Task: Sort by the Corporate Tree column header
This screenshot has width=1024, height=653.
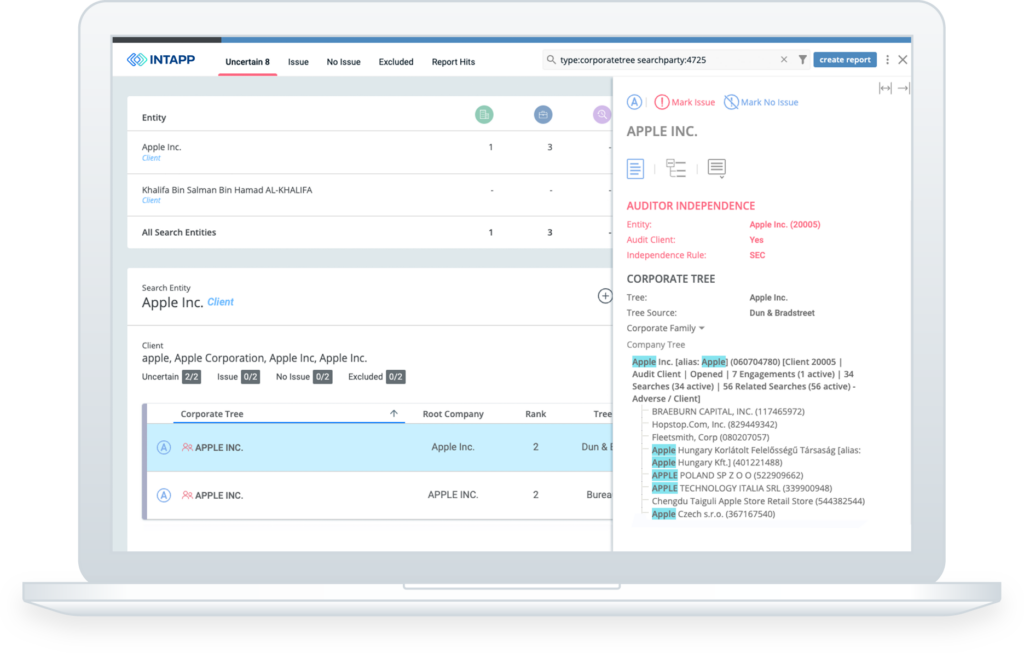Action: pos(212,413)
